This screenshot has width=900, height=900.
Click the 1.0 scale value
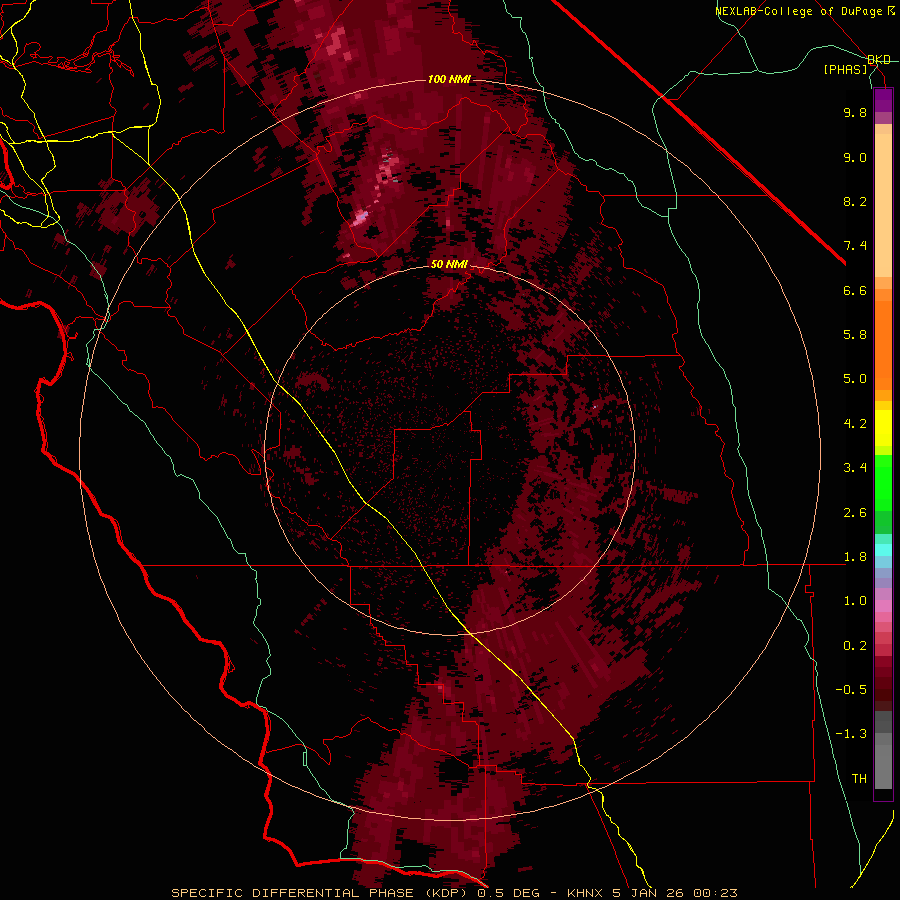[x=855, y=601]
